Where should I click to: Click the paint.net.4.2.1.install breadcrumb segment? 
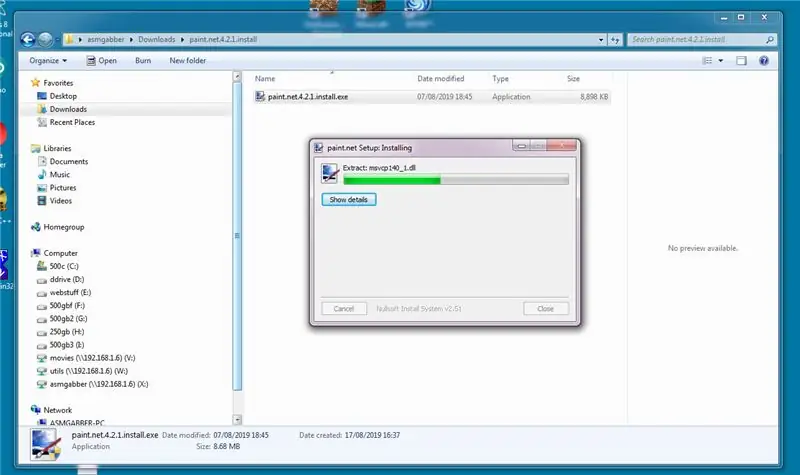223,39
